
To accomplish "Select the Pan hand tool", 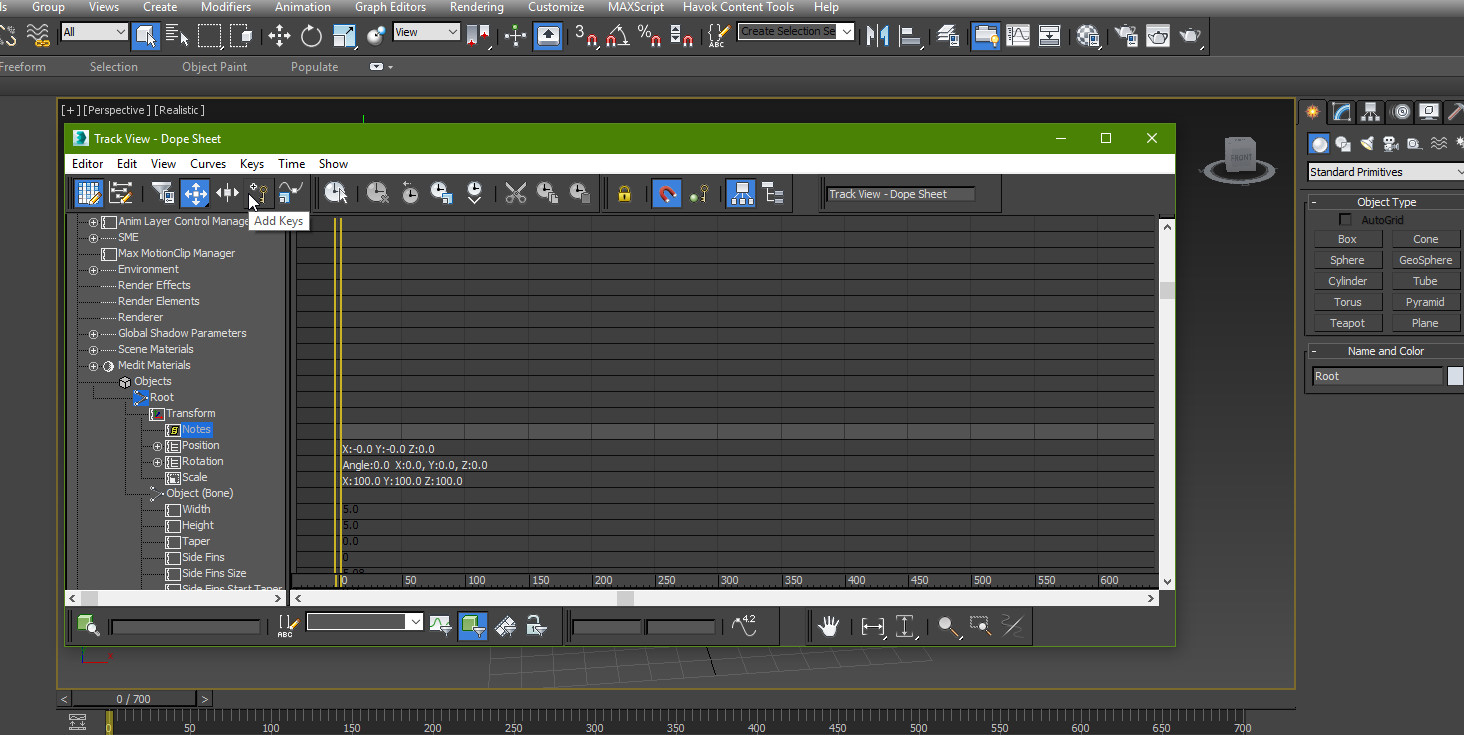I will [829, 626].
